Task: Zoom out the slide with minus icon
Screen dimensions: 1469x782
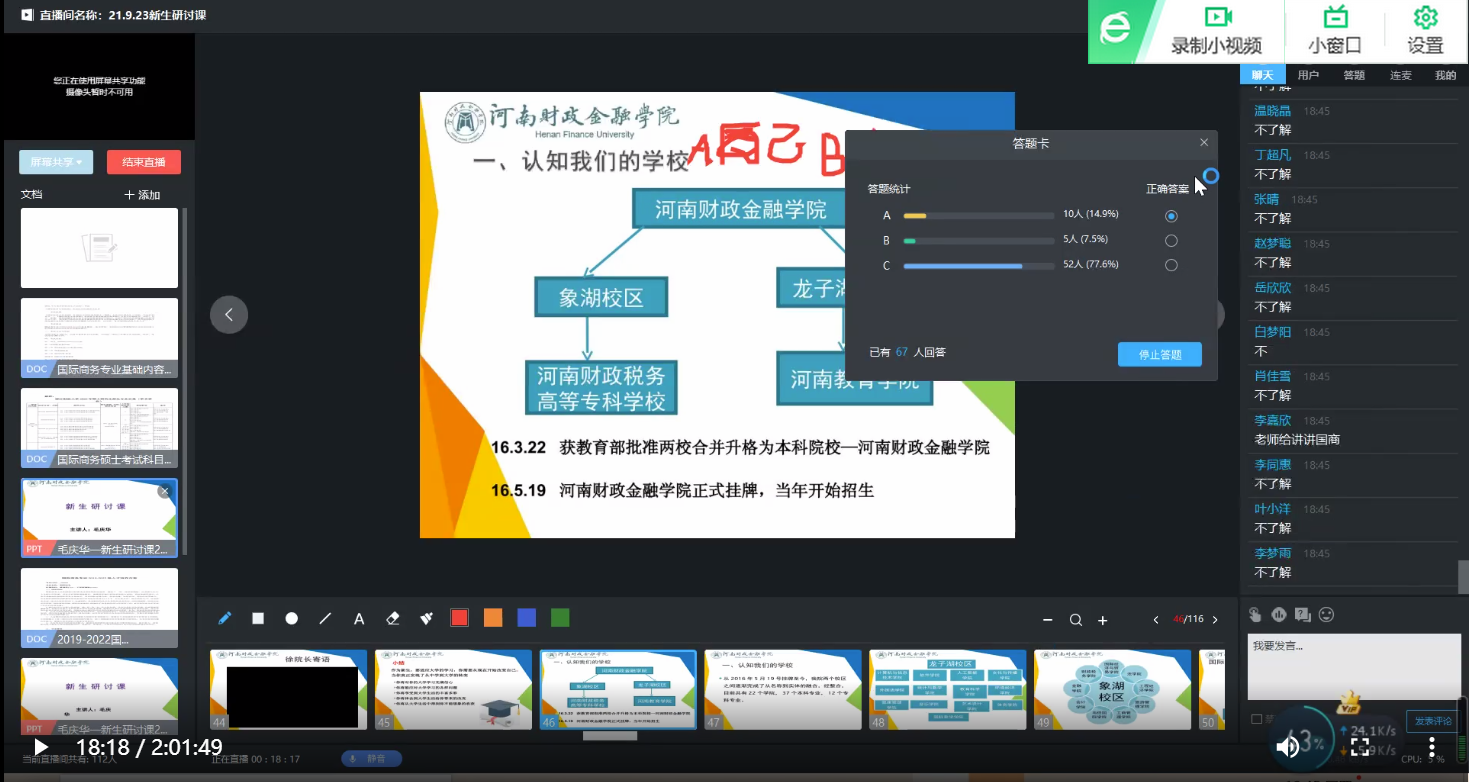Action: [x=1048, y=620]
